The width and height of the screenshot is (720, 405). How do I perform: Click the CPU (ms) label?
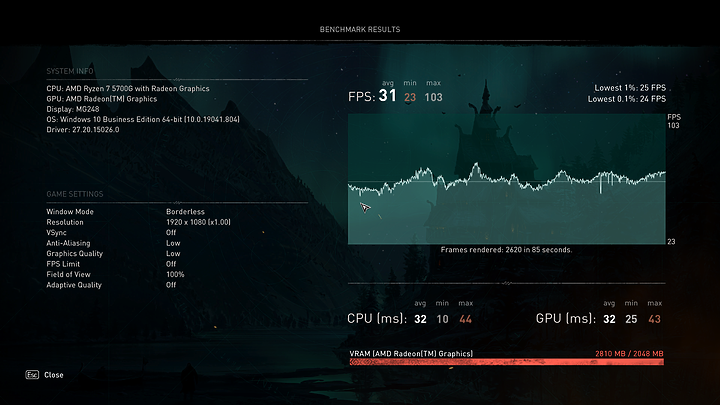(377, 319)
